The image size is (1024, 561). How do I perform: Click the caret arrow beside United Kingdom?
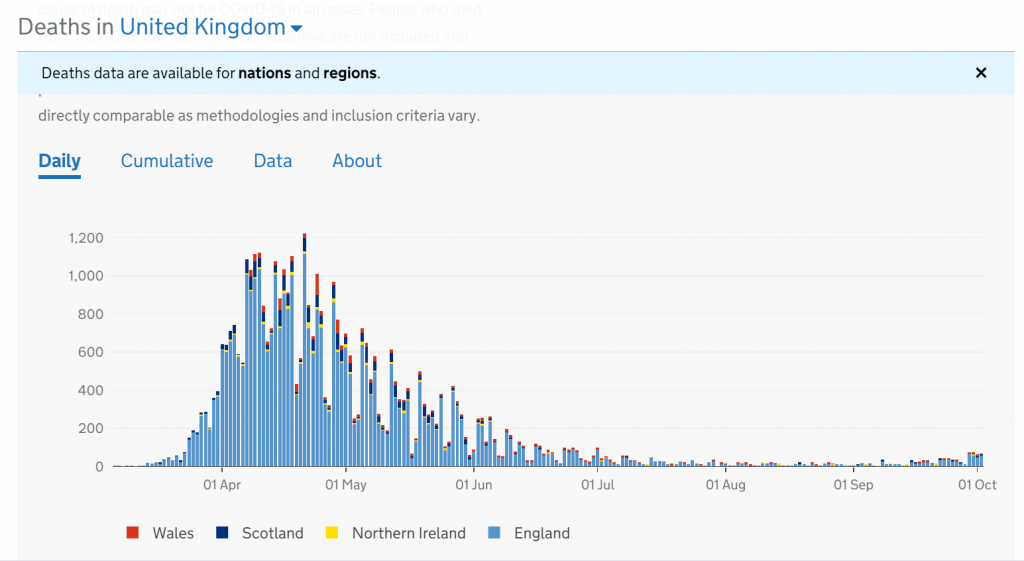coord(296,29)
